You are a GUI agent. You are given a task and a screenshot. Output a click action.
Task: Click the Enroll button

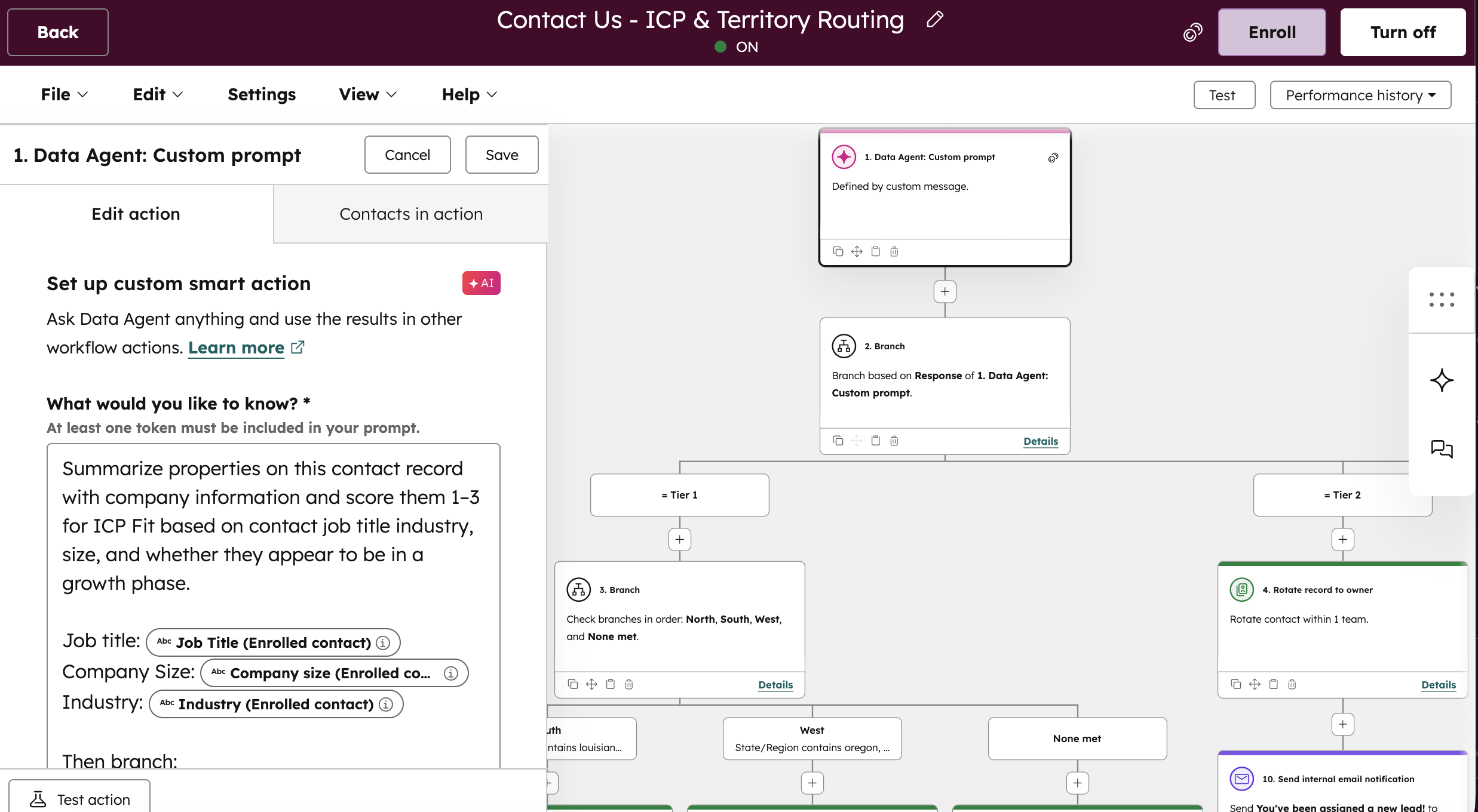pyautogui.click(x=1271, y=32)
